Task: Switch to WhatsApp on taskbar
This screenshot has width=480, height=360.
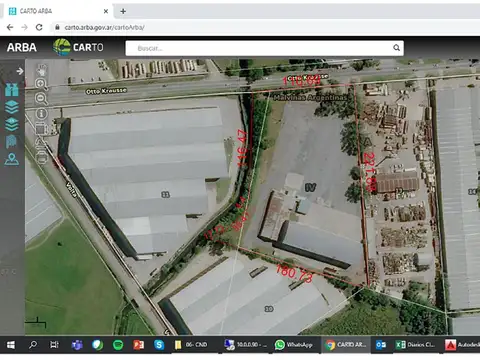Action: click(294, 345)
